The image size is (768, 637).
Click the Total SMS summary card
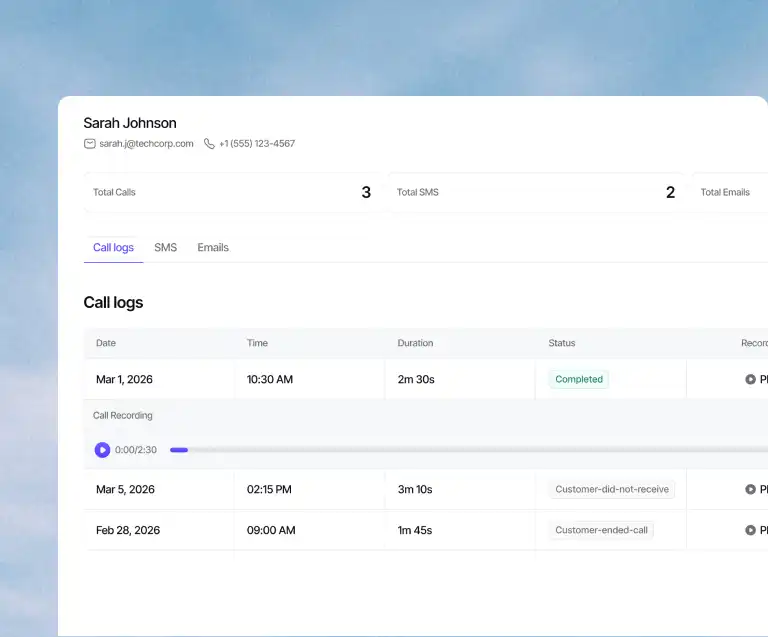(536, 192)
